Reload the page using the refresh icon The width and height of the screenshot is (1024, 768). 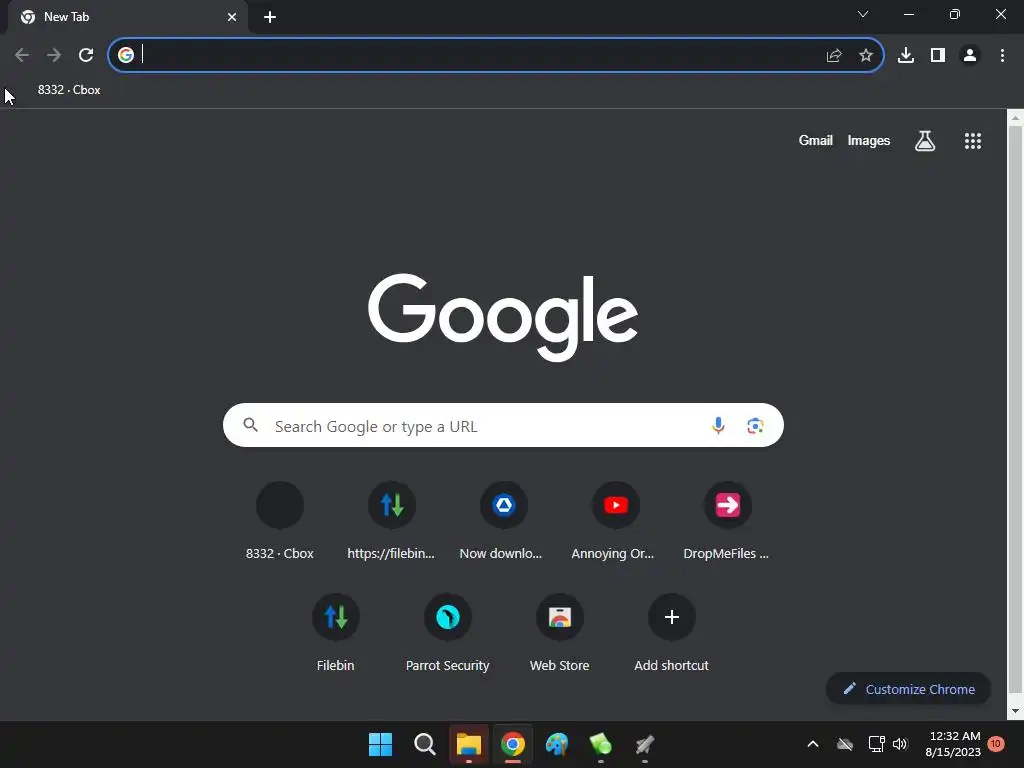click(86, 56)
